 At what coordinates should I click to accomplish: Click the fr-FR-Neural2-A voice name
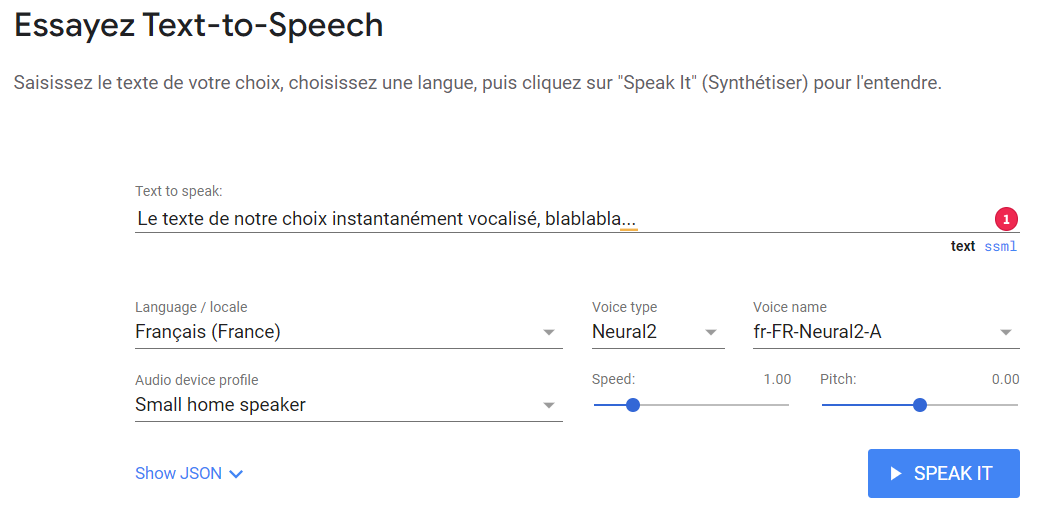coord(817,332)
